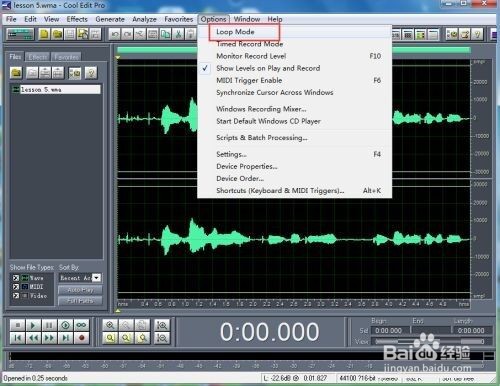500x386 pixels.
Task: Click the Help question-mark icon in top toolbar
Action: tap(477, 34)
